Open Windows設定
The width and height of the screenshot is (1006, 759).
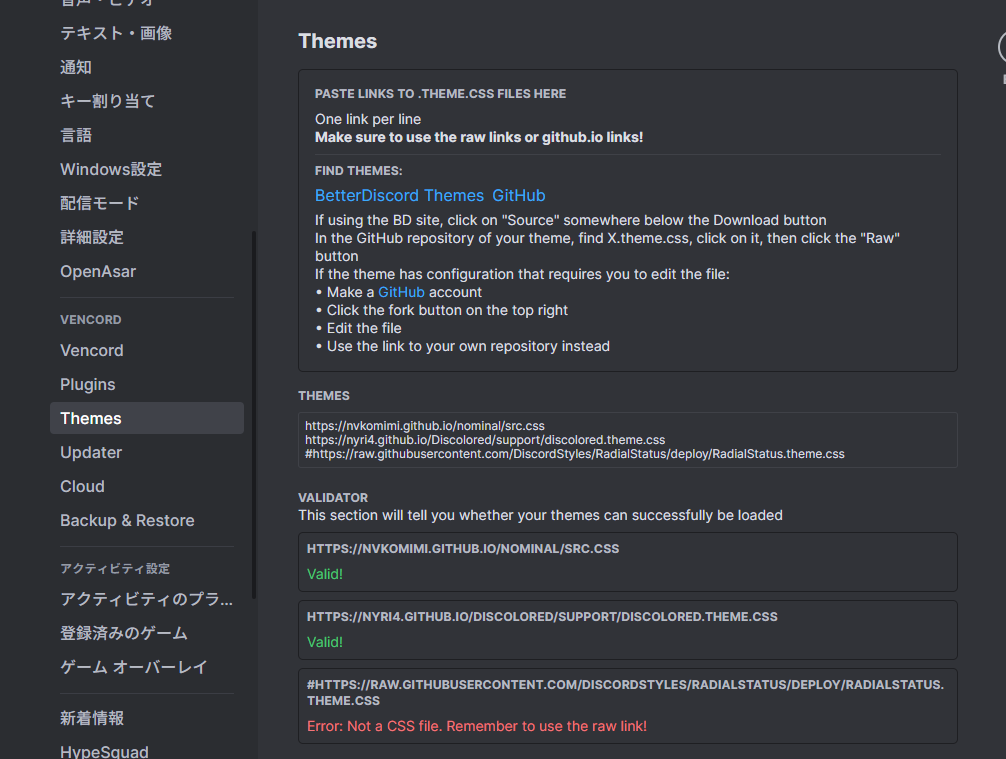tap(110, 169)
